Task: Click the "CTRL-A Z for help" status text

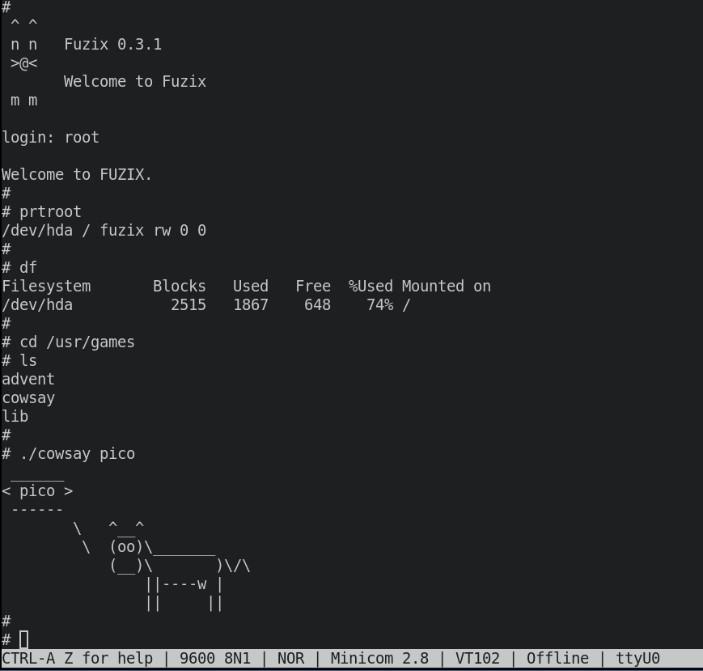Action: click(x=77, y=658)
